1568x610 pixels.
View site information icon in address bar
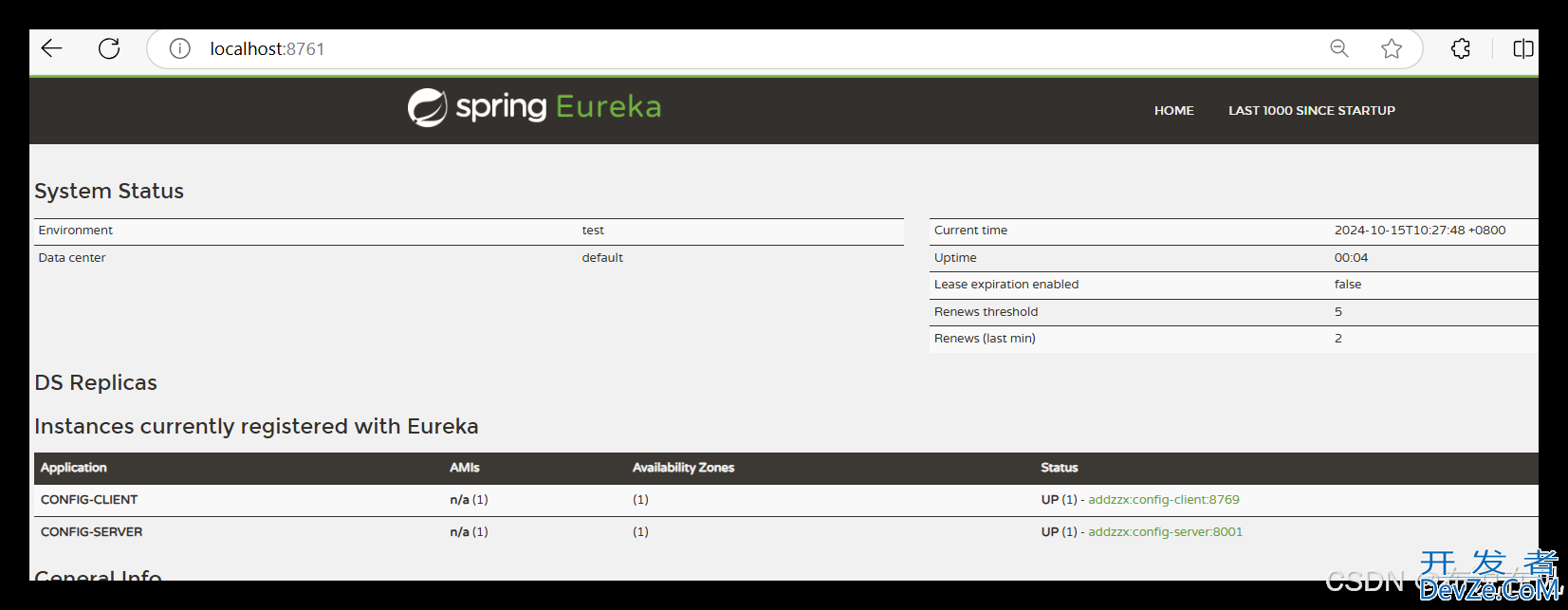click(x=179, y=48)
